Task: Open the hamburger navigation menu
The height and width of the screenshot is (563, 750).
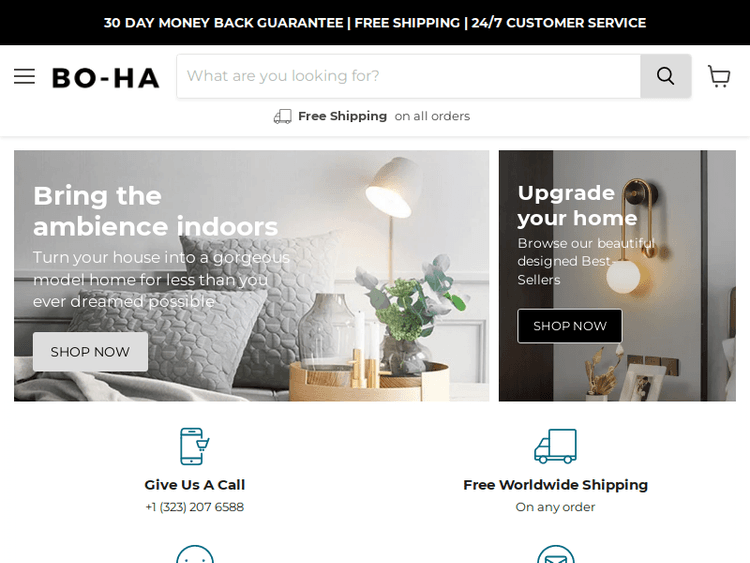Action: (x=24, y=77)
